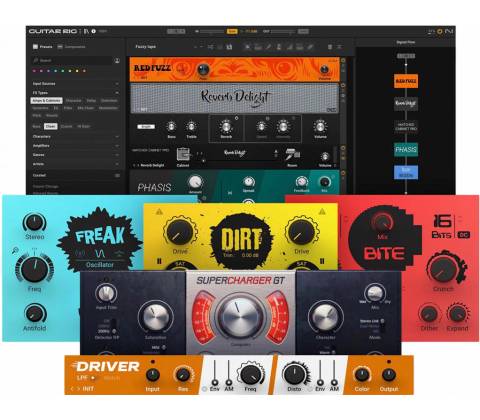
Task: Click the save preset icon in rack toolbar
Action: coord(229,47)
